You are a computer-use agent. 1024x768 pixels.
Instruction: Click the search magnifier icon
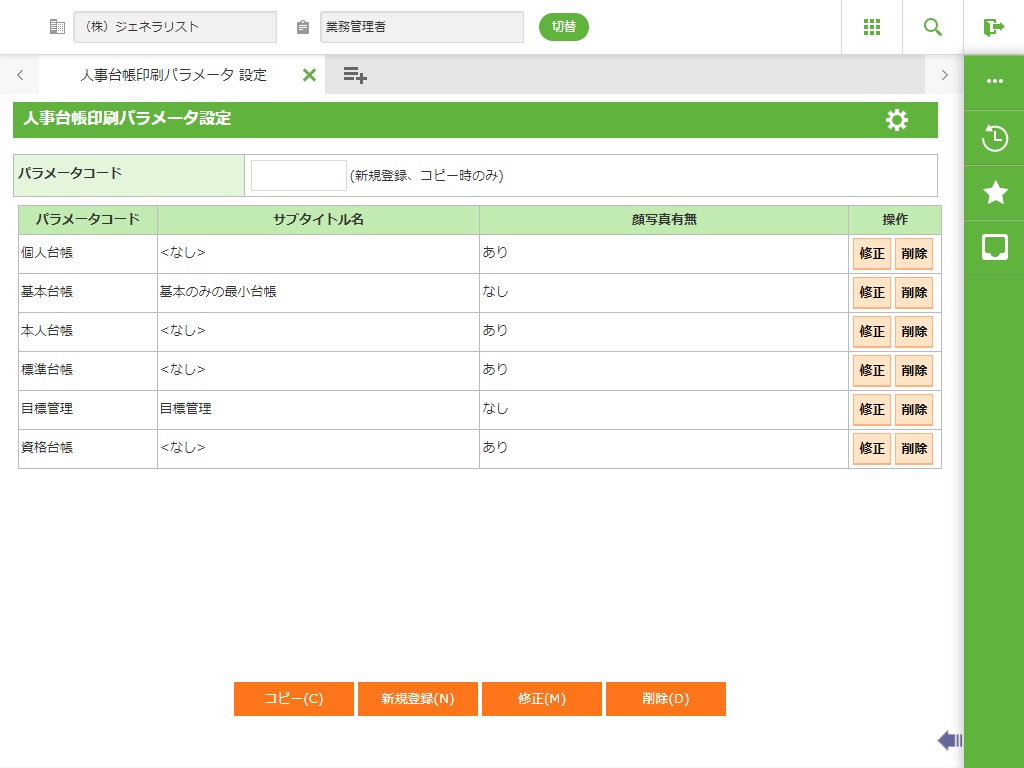(932, 27)
